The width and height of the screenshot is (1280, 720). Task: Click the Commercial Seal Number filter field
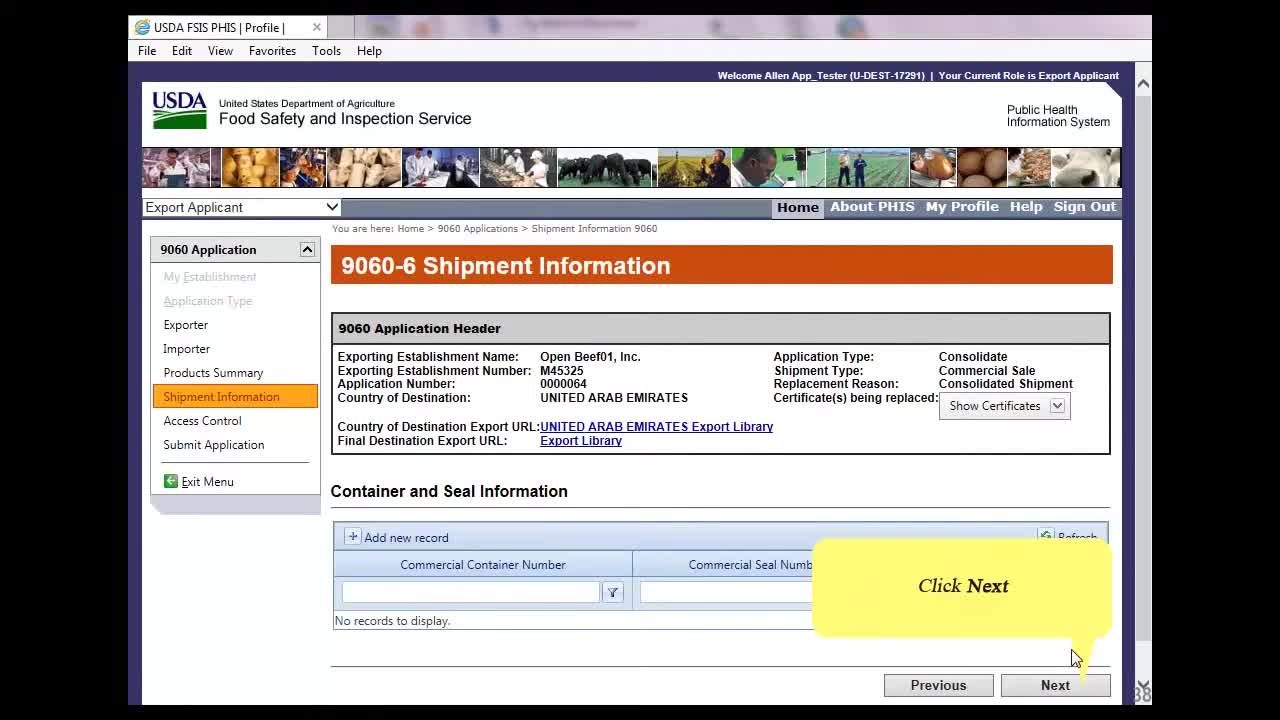[x=727, y=592]
